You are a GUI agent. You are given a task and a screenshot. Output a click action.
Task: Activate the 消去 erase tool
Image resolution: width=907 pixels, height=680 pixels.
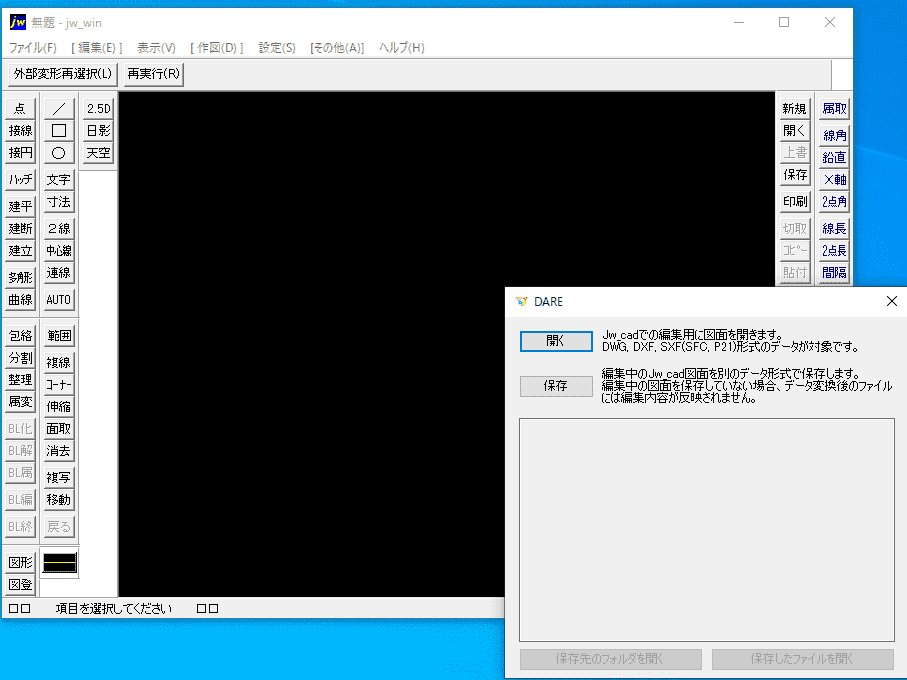59,451
